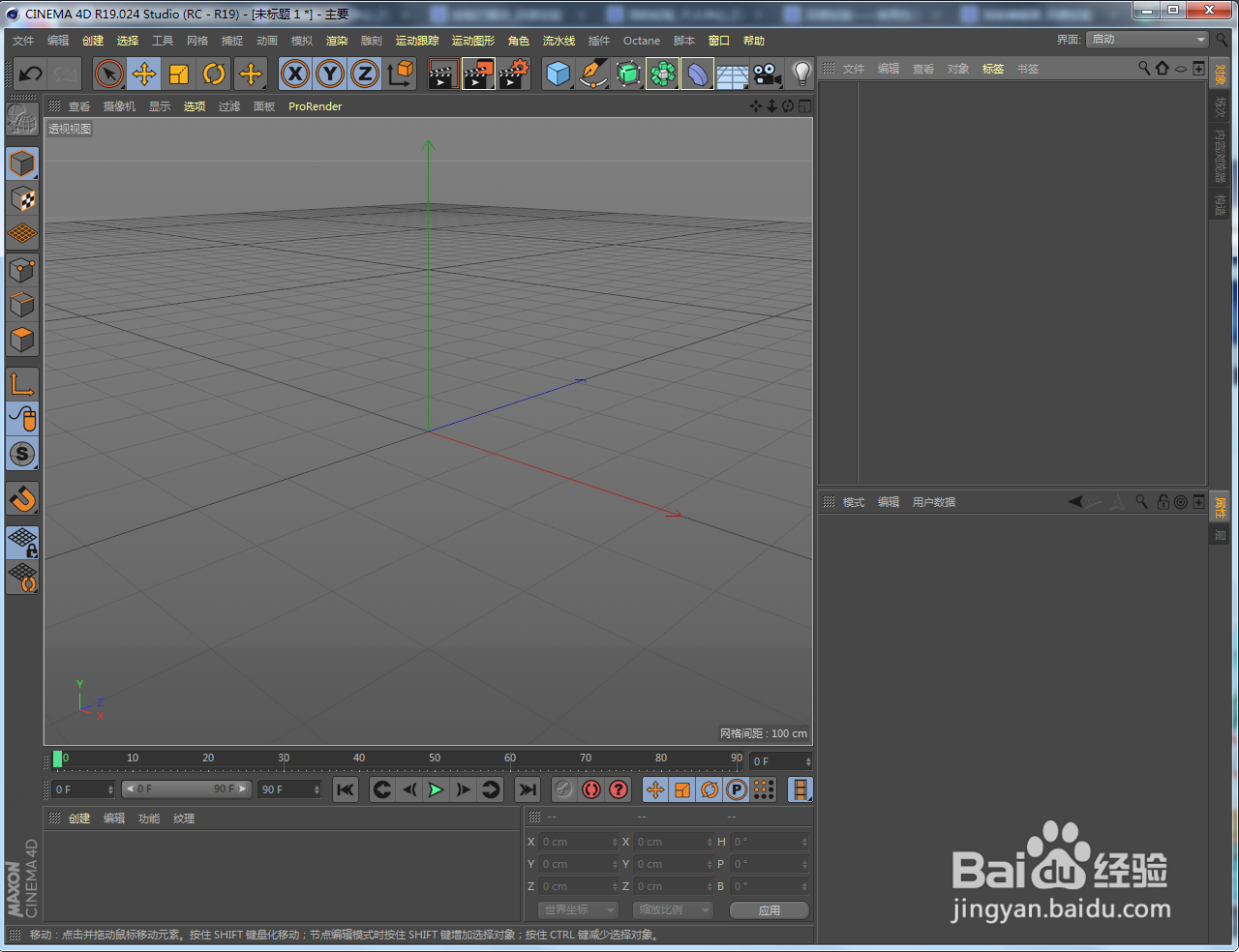Toggle locked workplane icon
The image size is (1239, 952).
22,543
